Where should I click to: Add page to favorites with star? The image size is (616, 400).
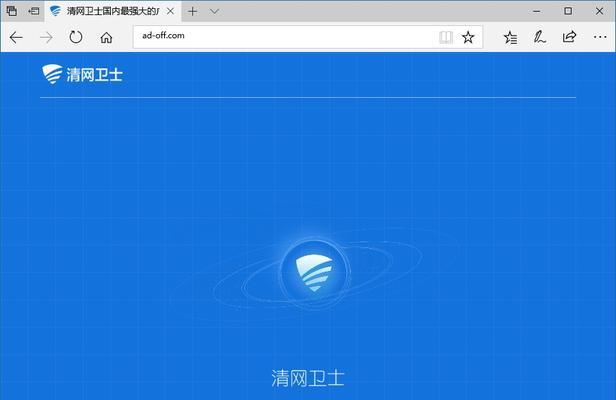pyautogui.click(x=468, y=37)
